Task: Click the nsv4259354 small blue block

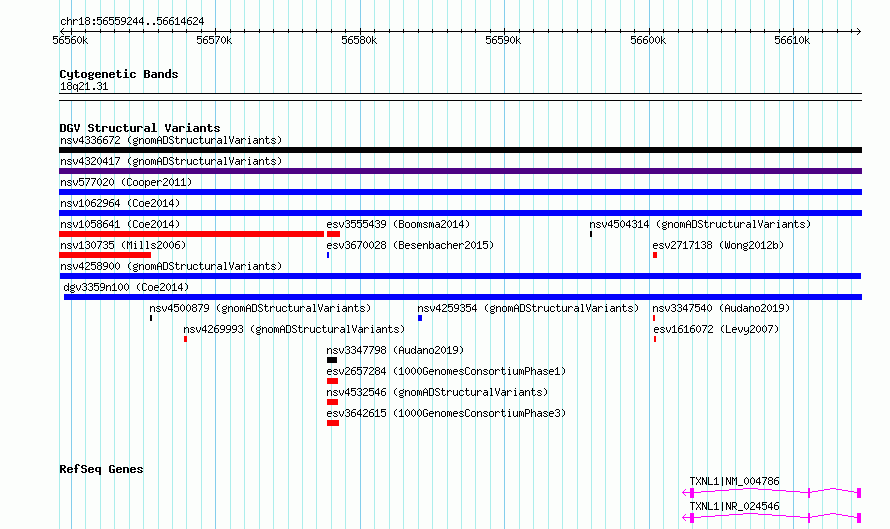Action: (x=420, y=318)
